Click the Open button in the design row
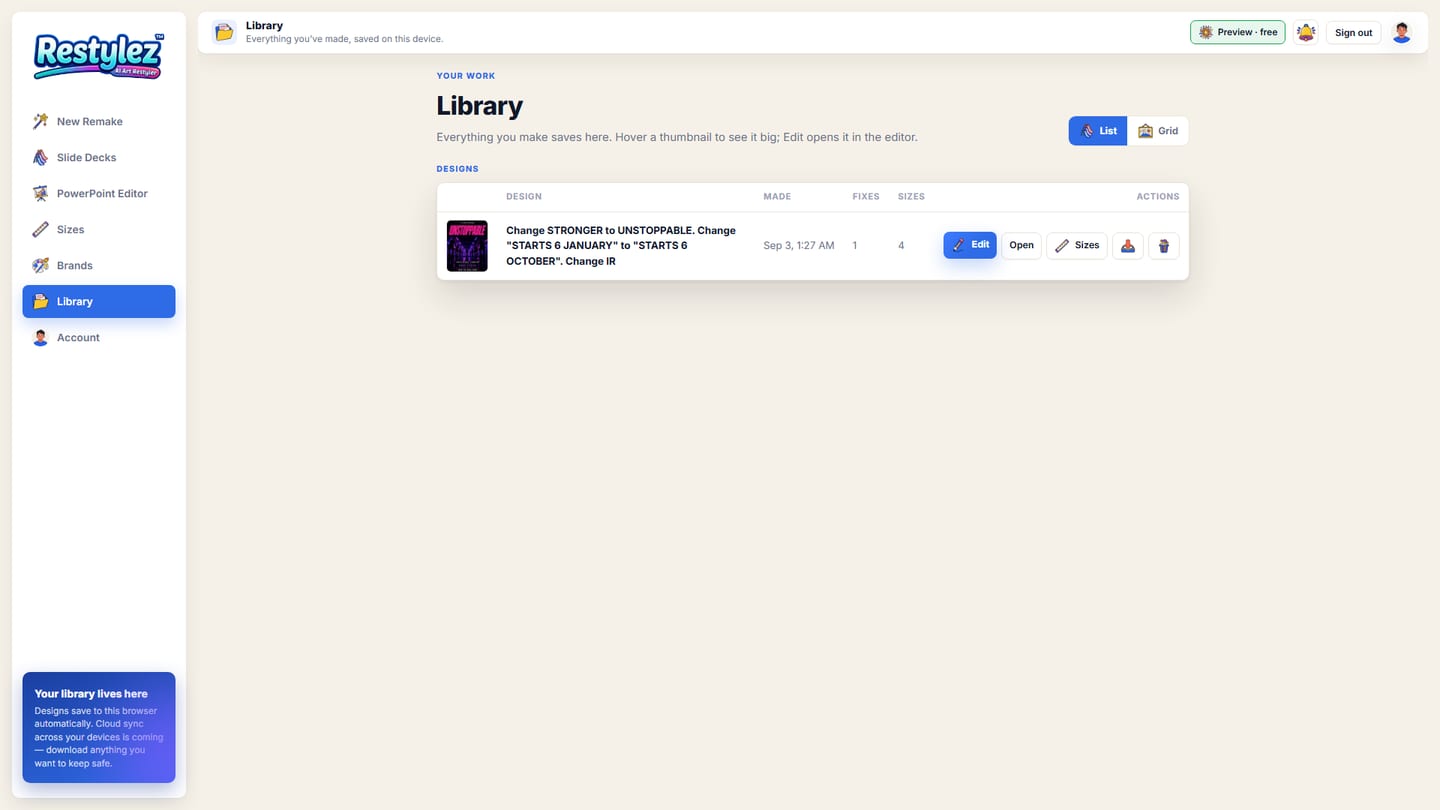The width and height of the screenshot is (1440, 810). (1021, 245)
